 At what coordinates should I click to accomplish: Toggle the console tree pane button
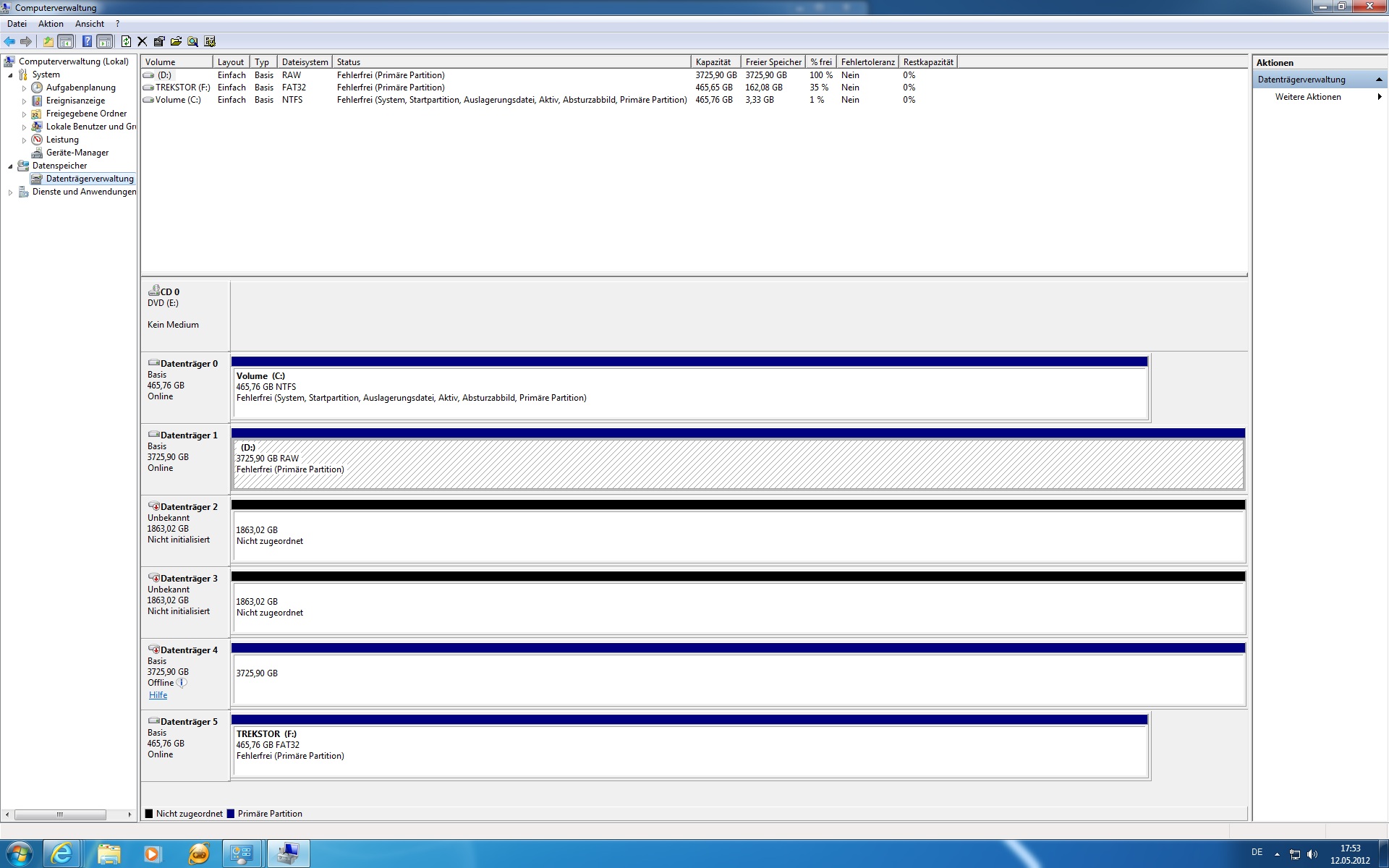pos(65,41)
